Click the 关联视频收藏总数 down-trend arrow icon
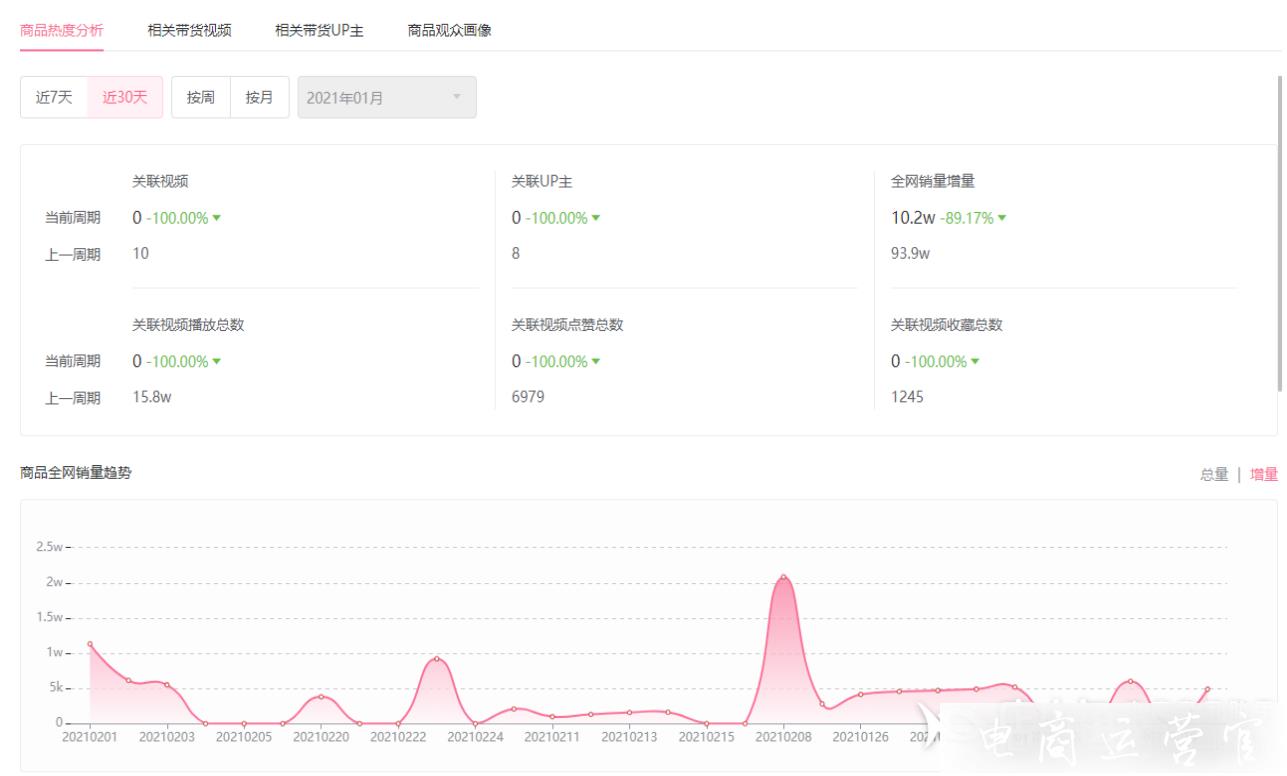Screen dimensions: 1287x776 point(975,361)
